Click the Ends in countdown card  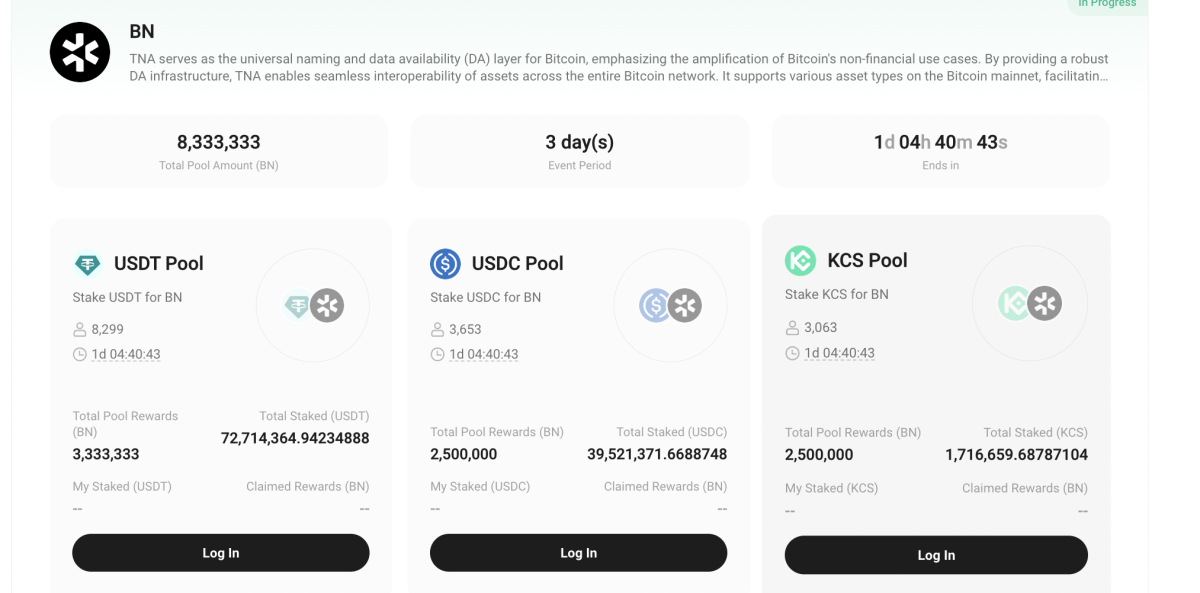point(939,150)
